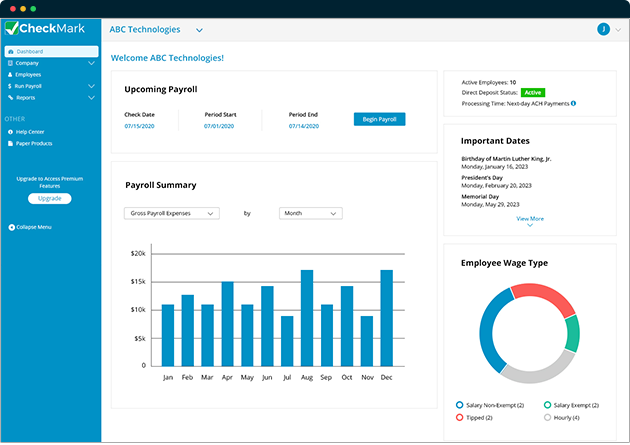Click the Period Start 07/01/2020 link

pyautogui.click(x=219, y=126)
